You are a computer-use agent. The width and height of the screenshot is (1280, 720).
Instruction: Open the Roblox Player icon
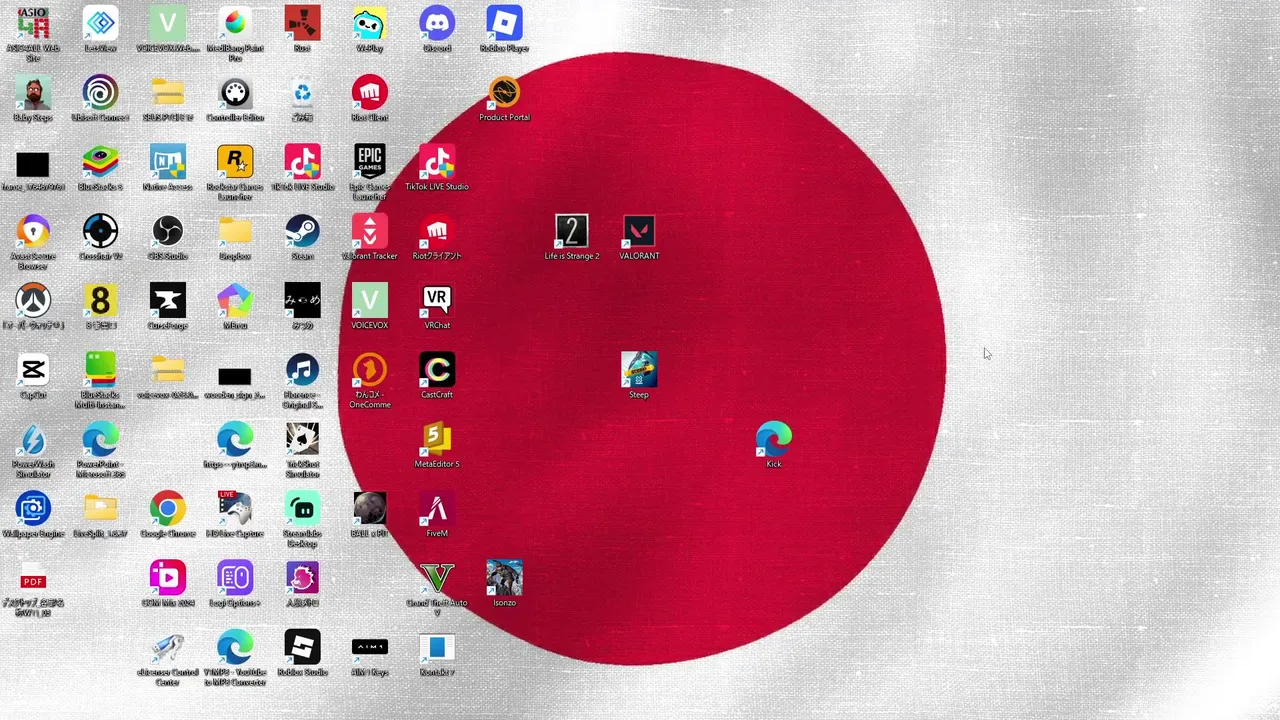point(504,23)
